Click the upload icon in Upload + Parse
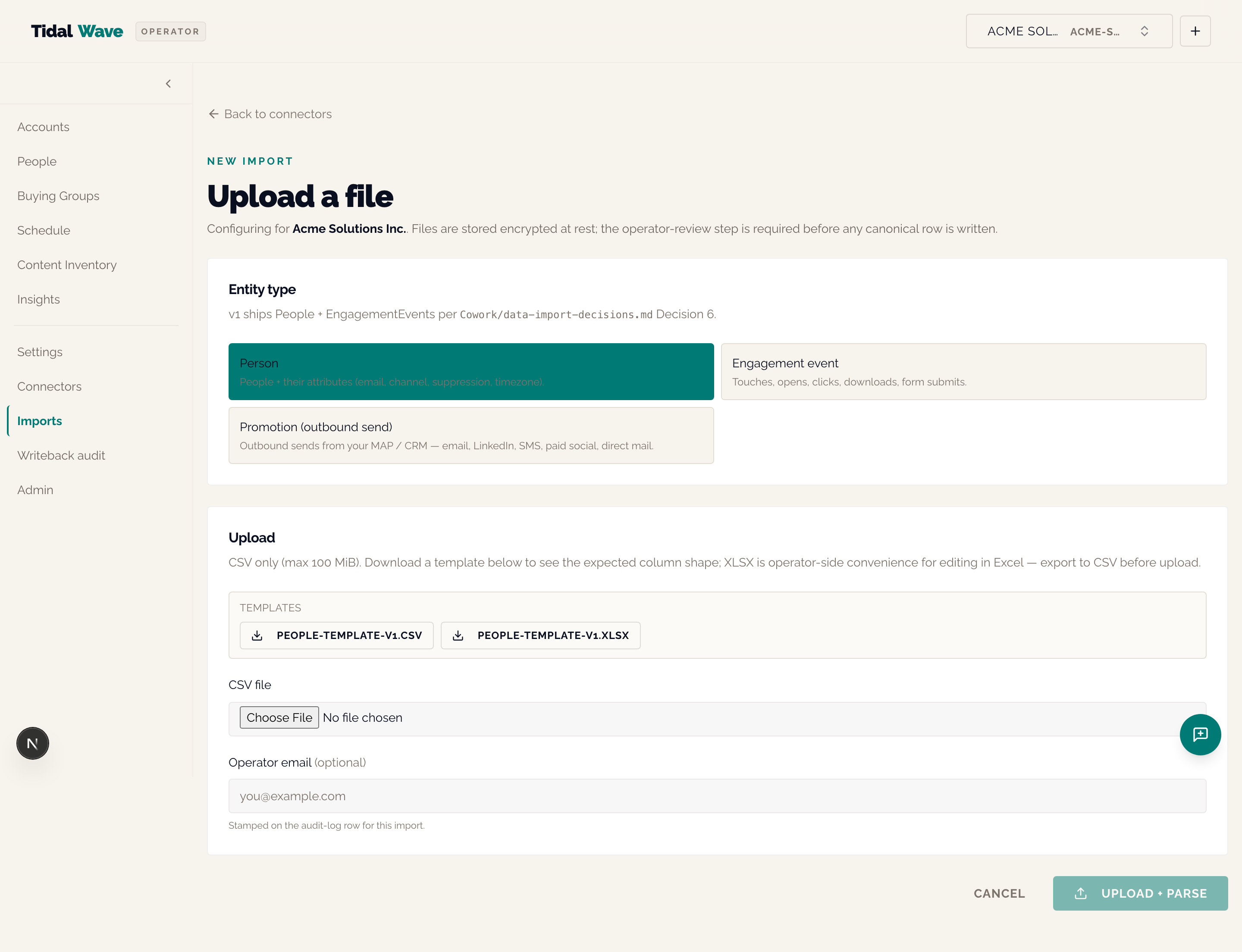The height and width of the screenshot is (952, 1242). [x=1080, y=894]
